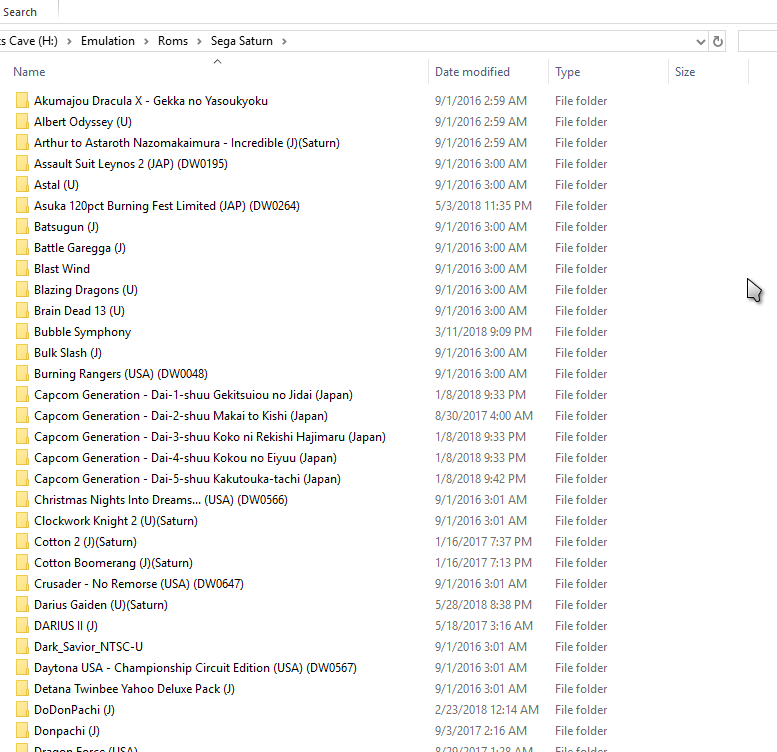This screenshot has width=777, height=752.
Task: Select the Capcom Generation Dai-3-shuu folder icon
Action: [x=22, y=436]
